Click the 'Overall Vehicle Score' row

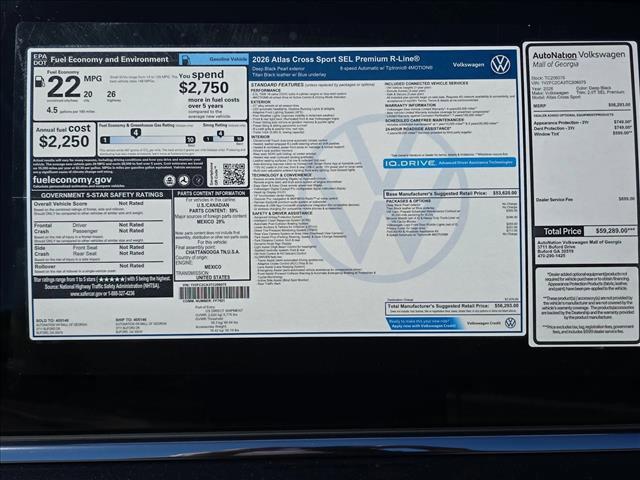coord(89,203)
